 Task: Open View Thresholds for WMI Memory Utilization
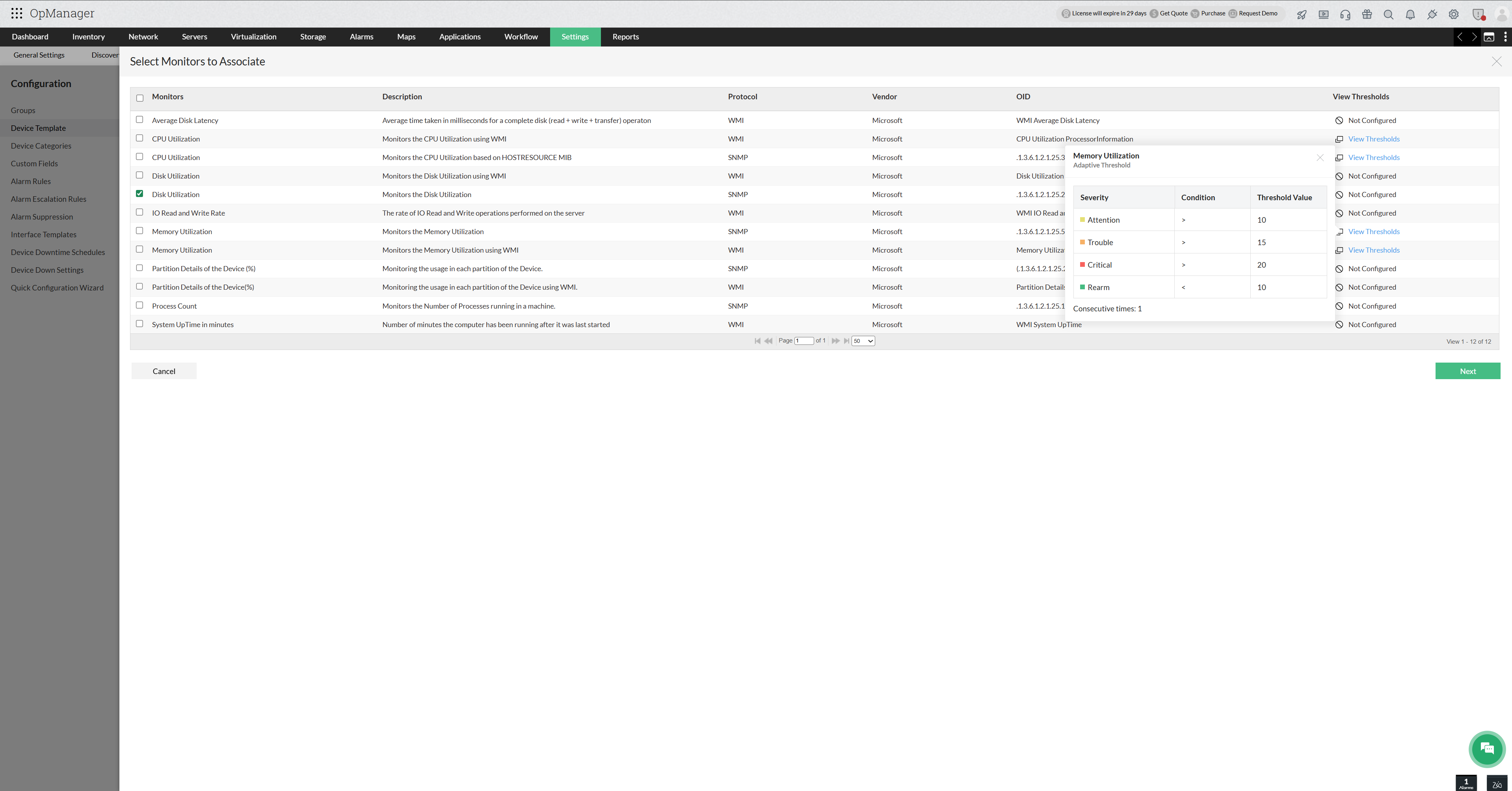tap(1373, 250)
